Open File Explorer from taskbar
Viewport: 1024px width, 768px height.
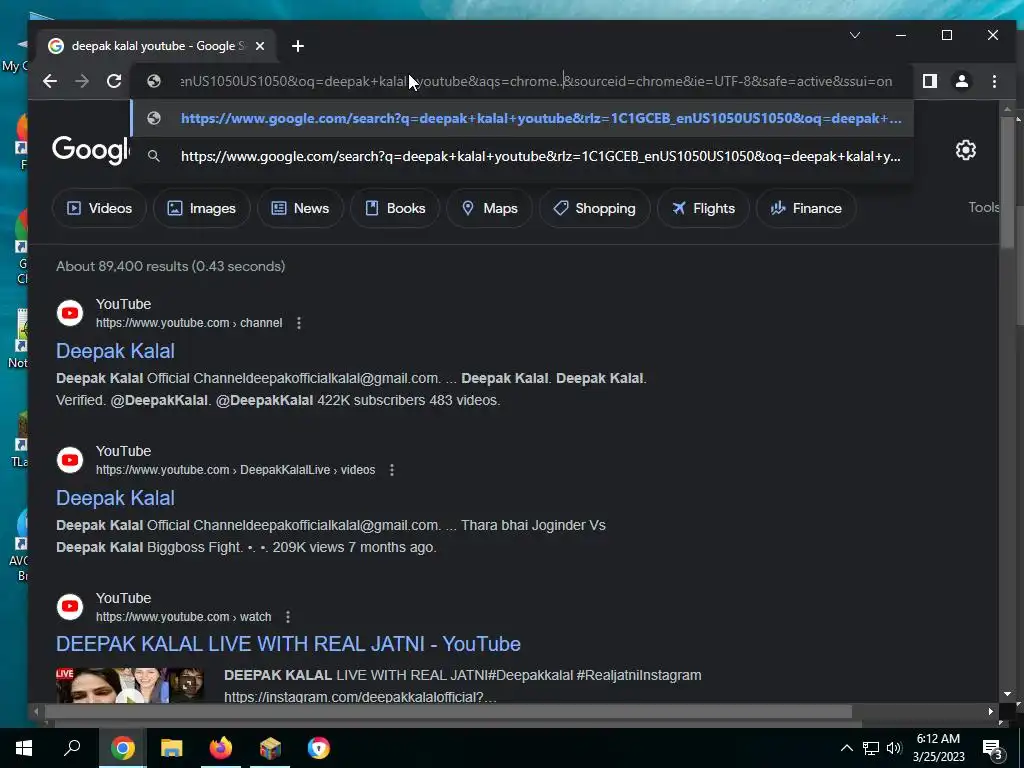172,748
